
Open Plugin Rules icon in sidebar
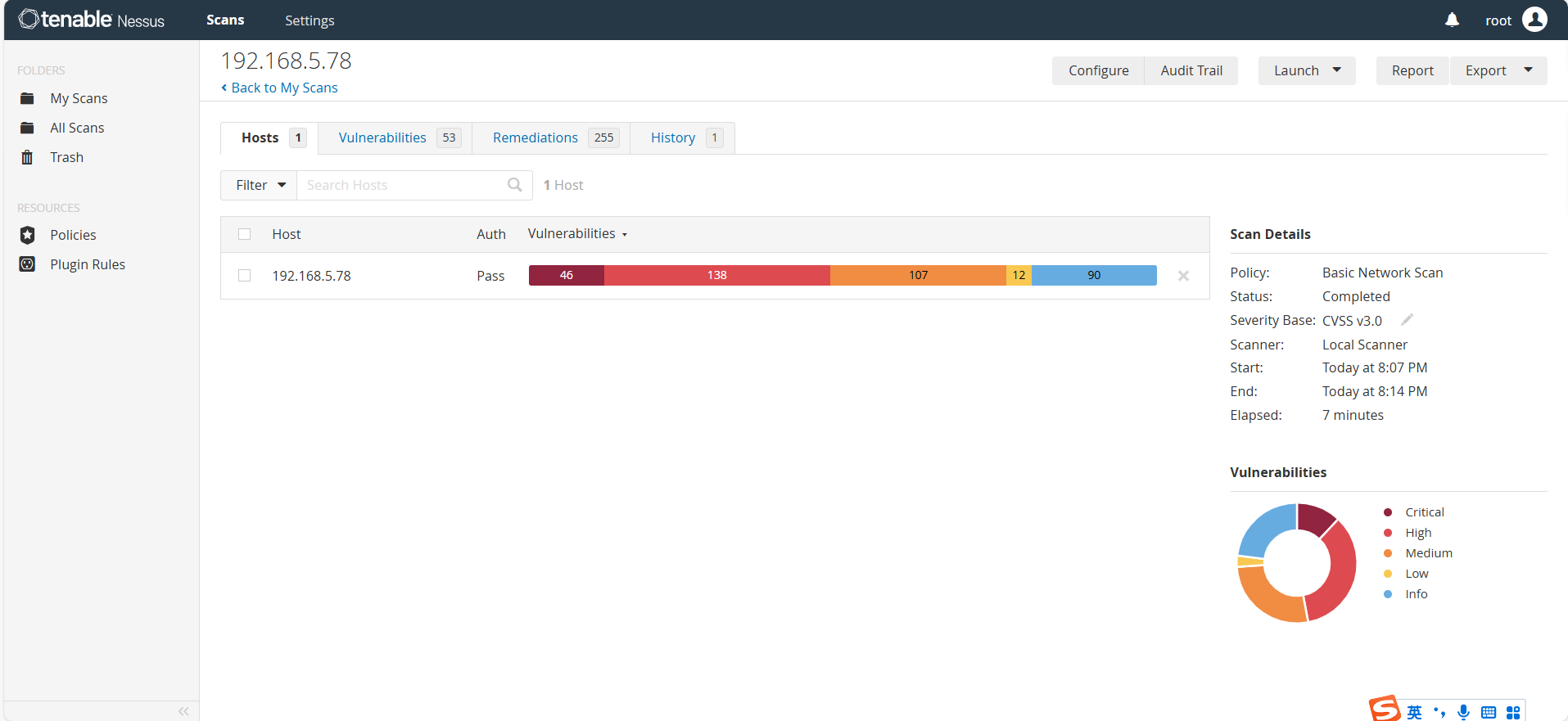pos(27,264)
